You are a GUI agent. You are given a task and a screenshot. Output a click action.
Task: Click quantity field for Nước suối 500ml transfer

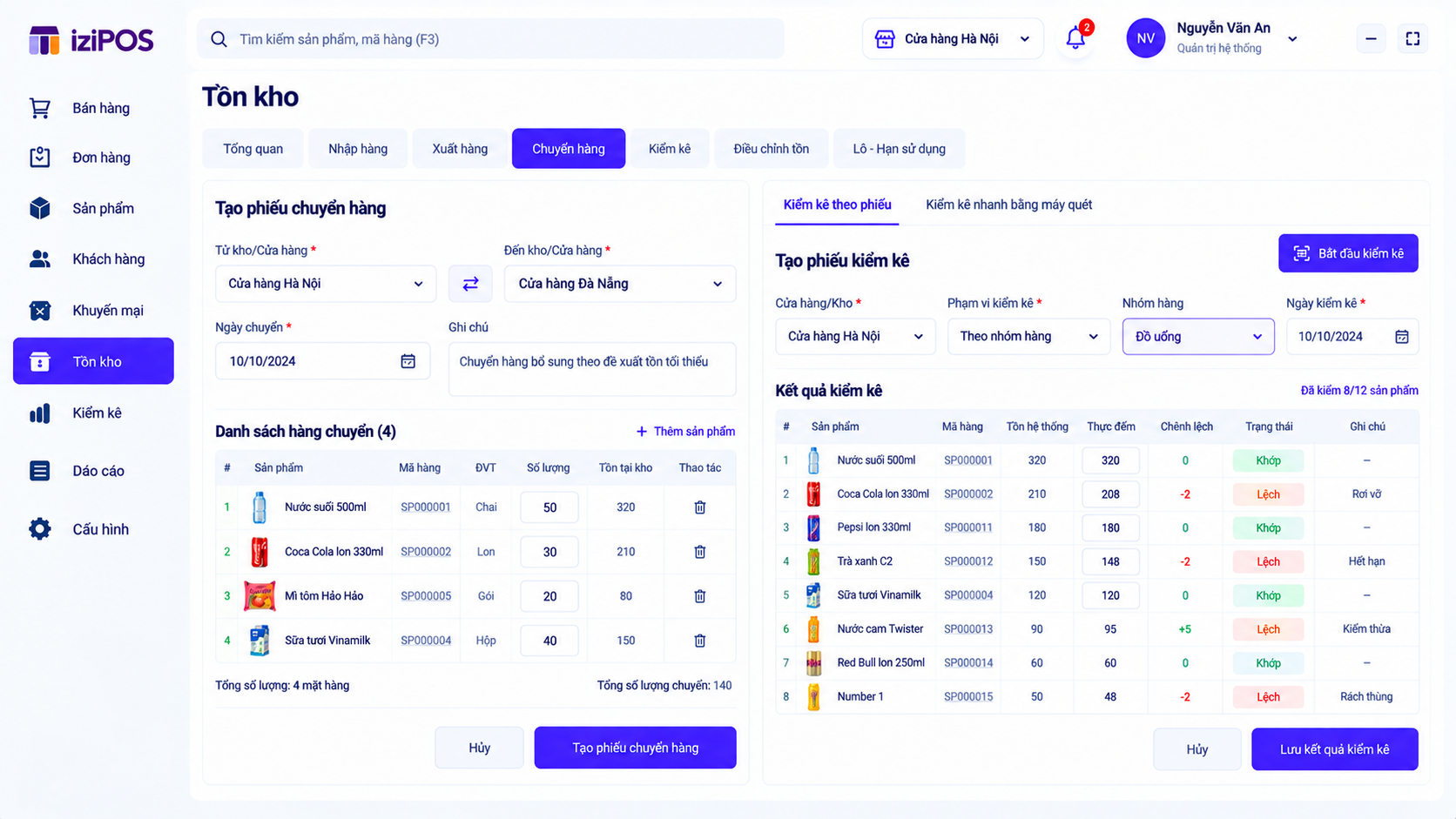click(549, 507)
